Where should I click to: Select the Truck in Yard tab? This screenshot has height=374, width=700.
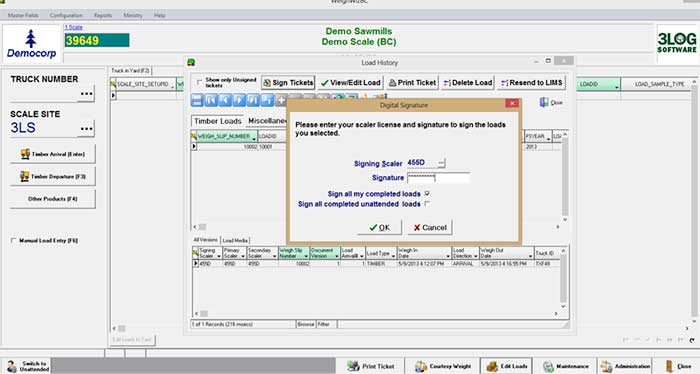tap(130, 71)
